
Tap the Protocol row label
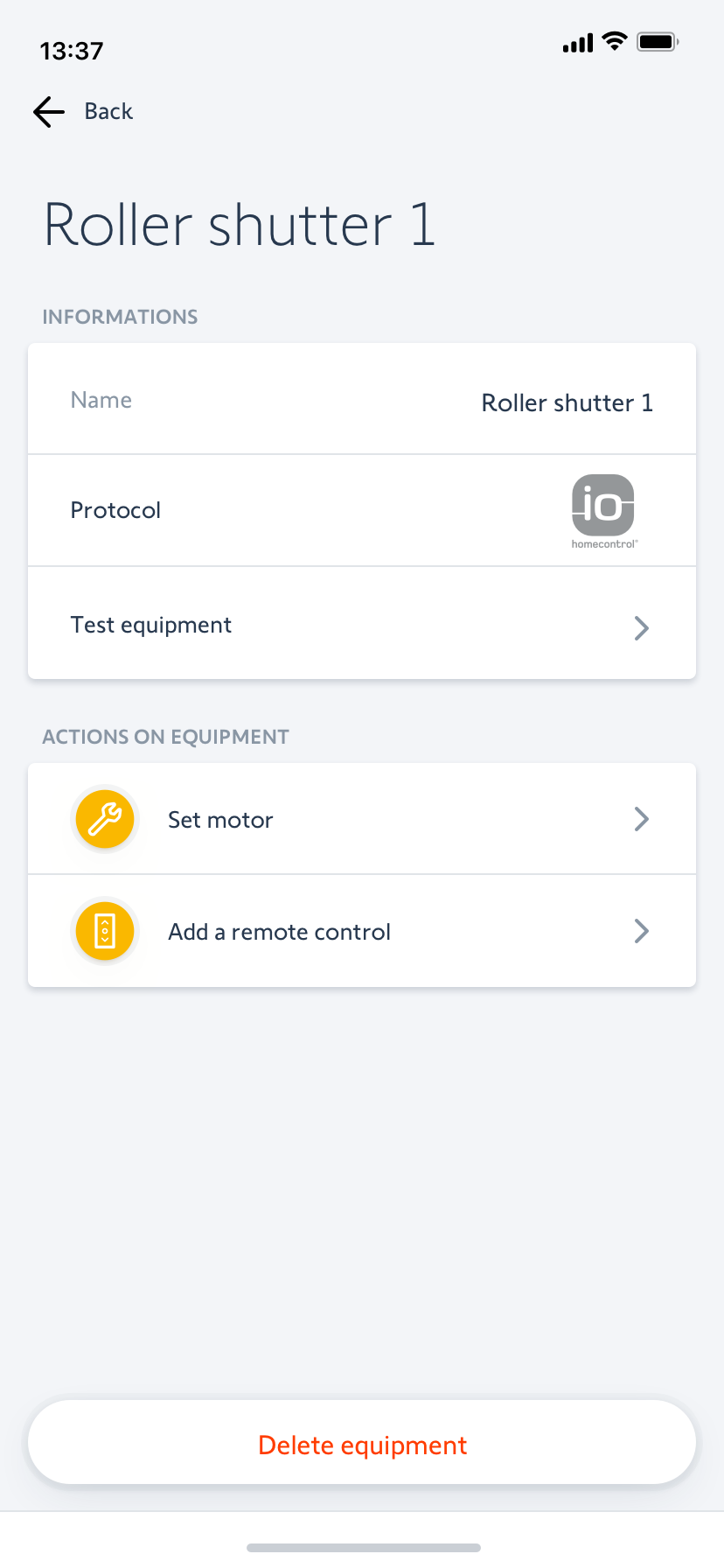(x=115, y=510)
